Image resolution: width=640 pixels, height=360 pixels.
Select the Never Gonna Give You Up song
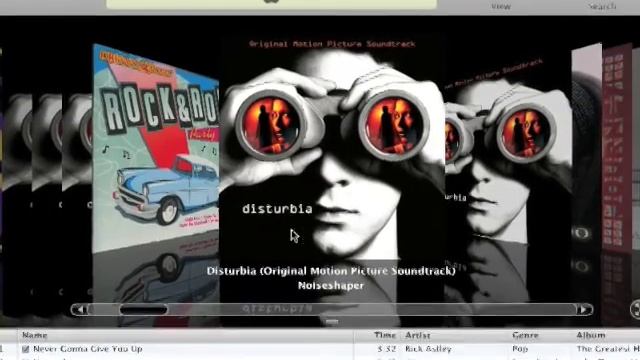[88, 349]
